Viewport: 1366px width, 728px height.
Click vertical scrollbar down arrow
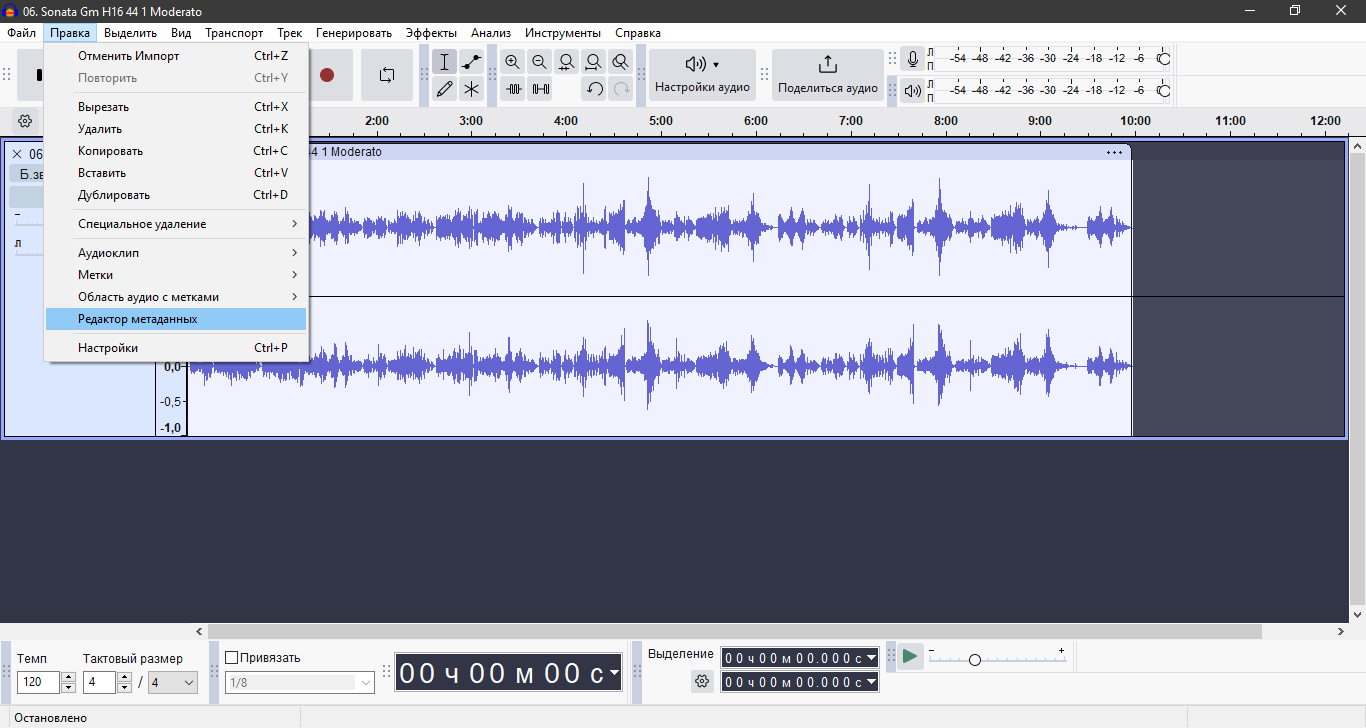[x=1357, y=614]
